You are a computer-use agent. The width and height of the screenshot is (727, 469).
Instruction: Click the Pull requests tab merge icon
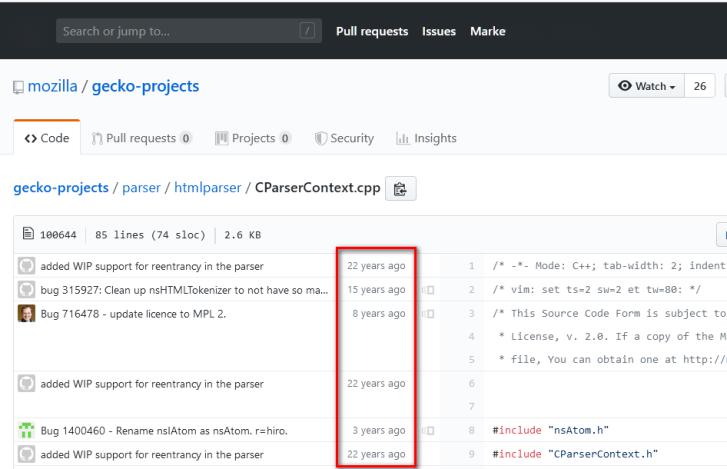97,139
